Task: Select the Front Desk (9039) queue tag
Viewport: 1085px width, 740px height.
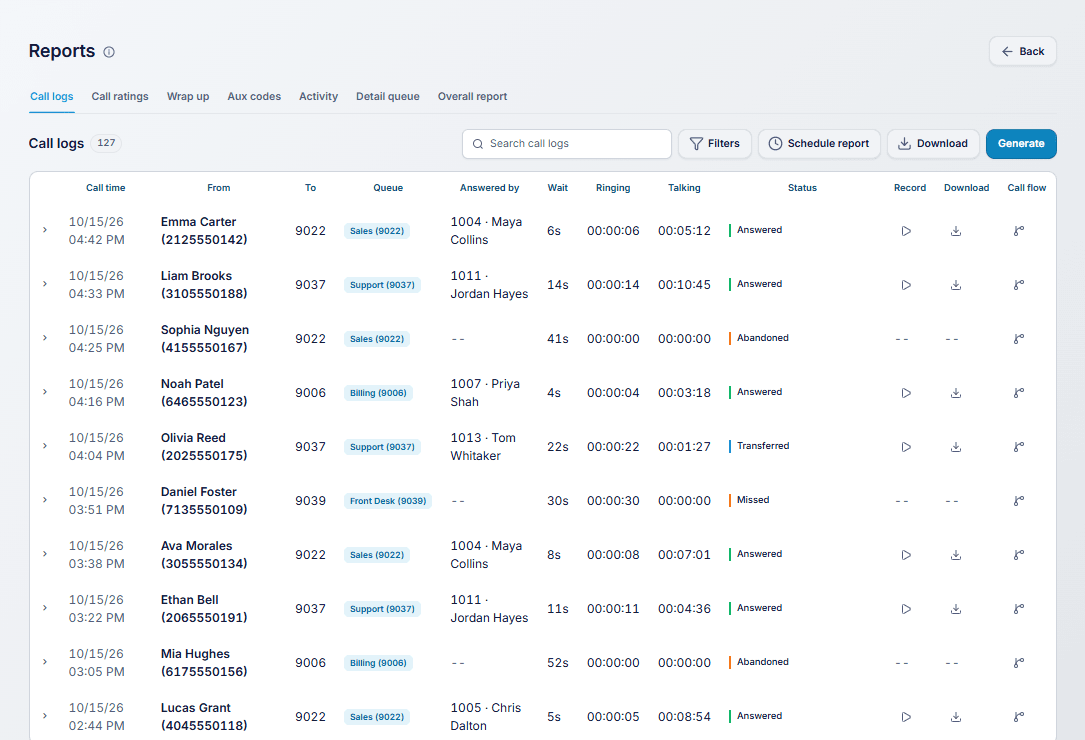Action: tap(388, 501)
